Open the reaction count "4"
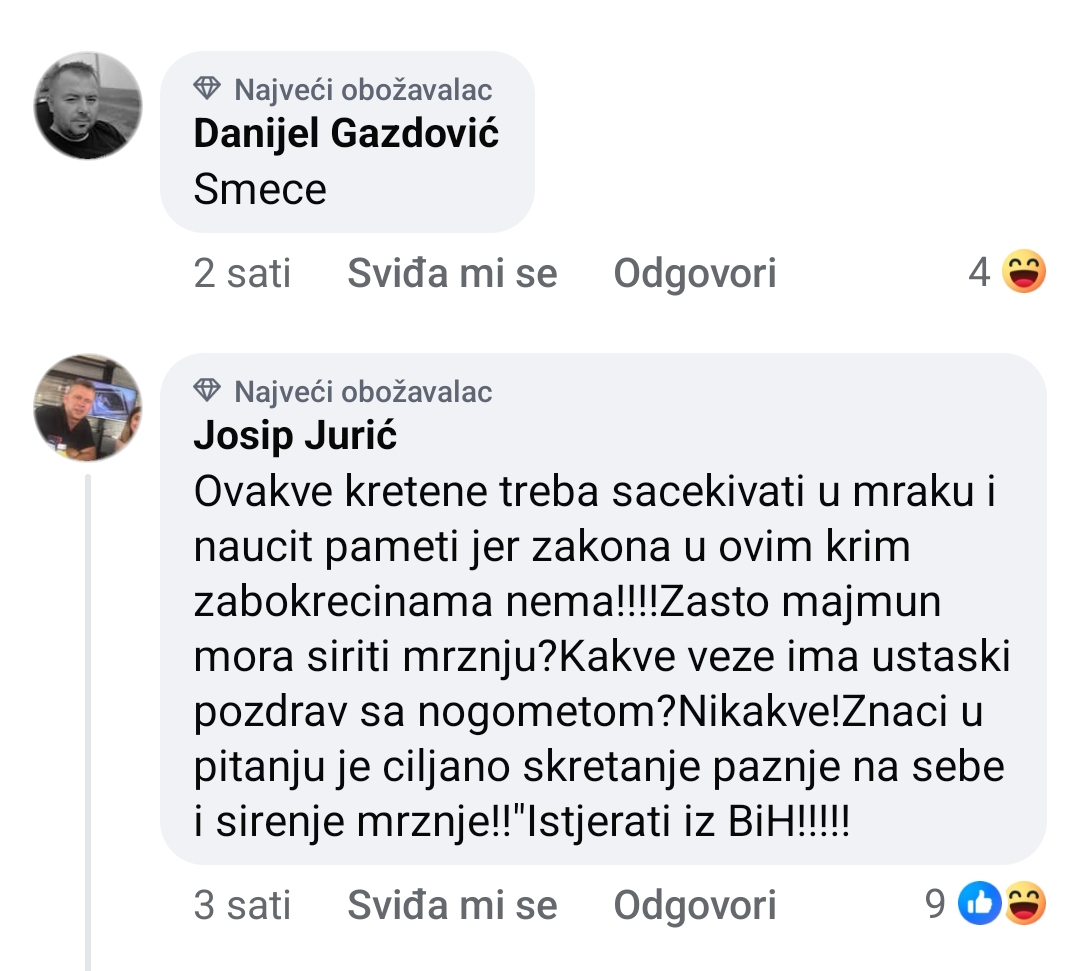The width and height of the screenshot is (1080, 971). point(979,273)
